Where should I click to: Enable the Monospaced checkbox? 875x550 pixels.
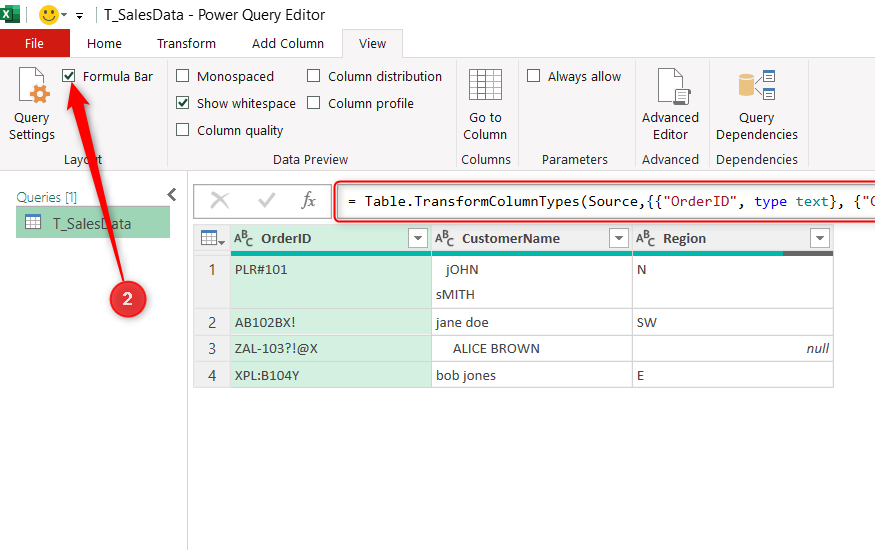(x=182, y=76)
